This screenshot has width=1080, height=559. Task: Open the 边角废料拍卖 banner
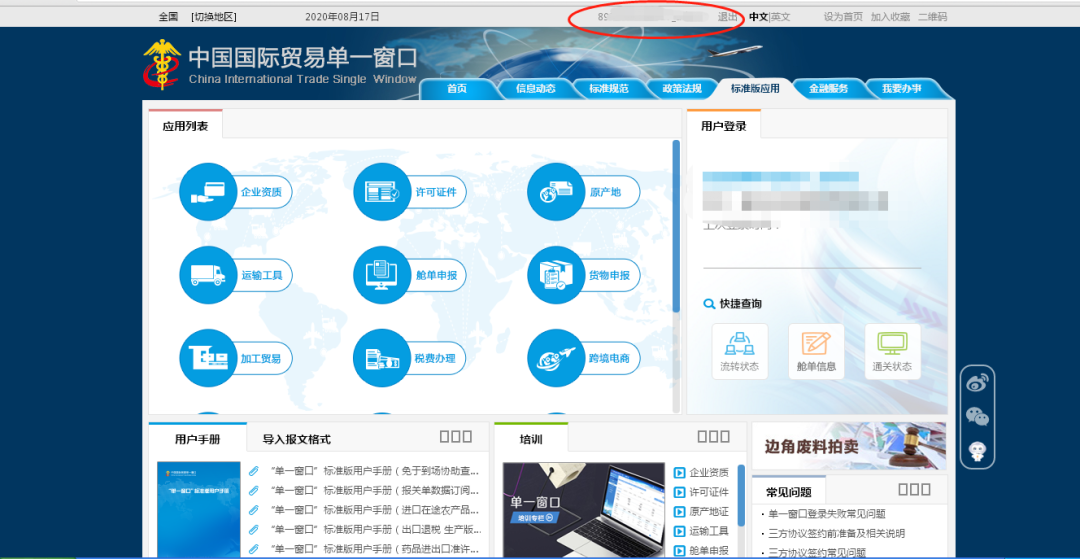click(x=848, y=447)
